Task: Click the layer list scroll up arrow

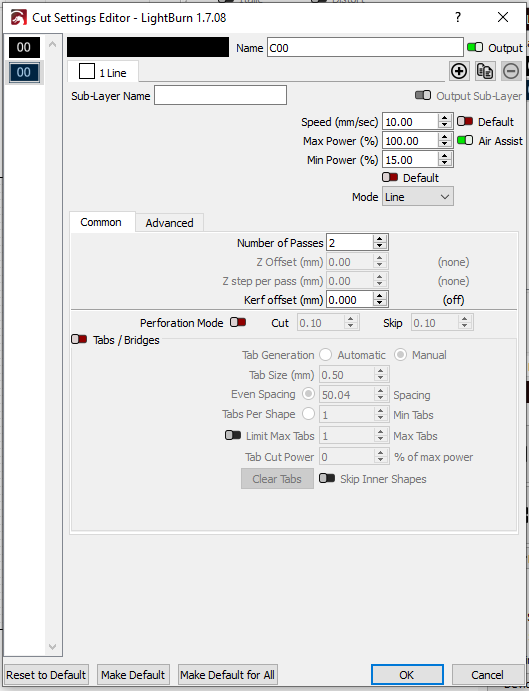Action: (x=52, y=44)
